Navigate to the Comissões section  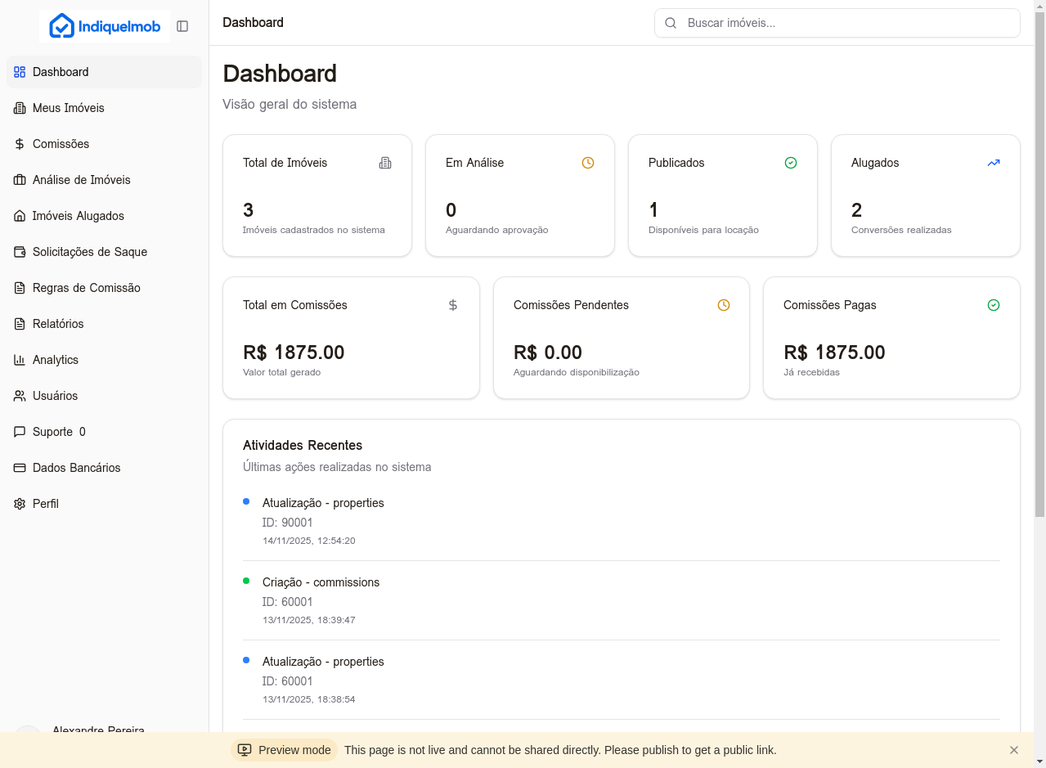(x=62, y=143)
